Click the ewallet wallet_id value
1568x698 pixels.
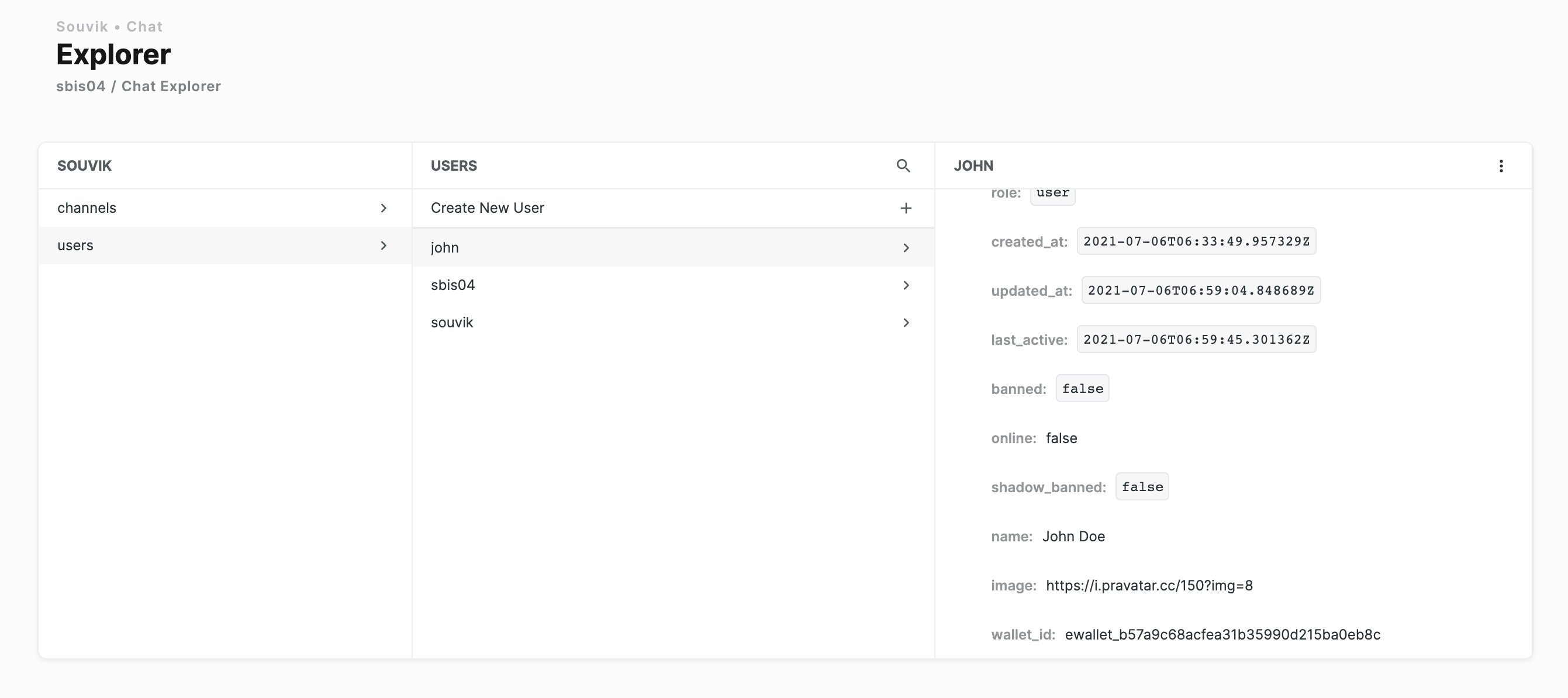pyautogui.click(x=1222, y=635)
